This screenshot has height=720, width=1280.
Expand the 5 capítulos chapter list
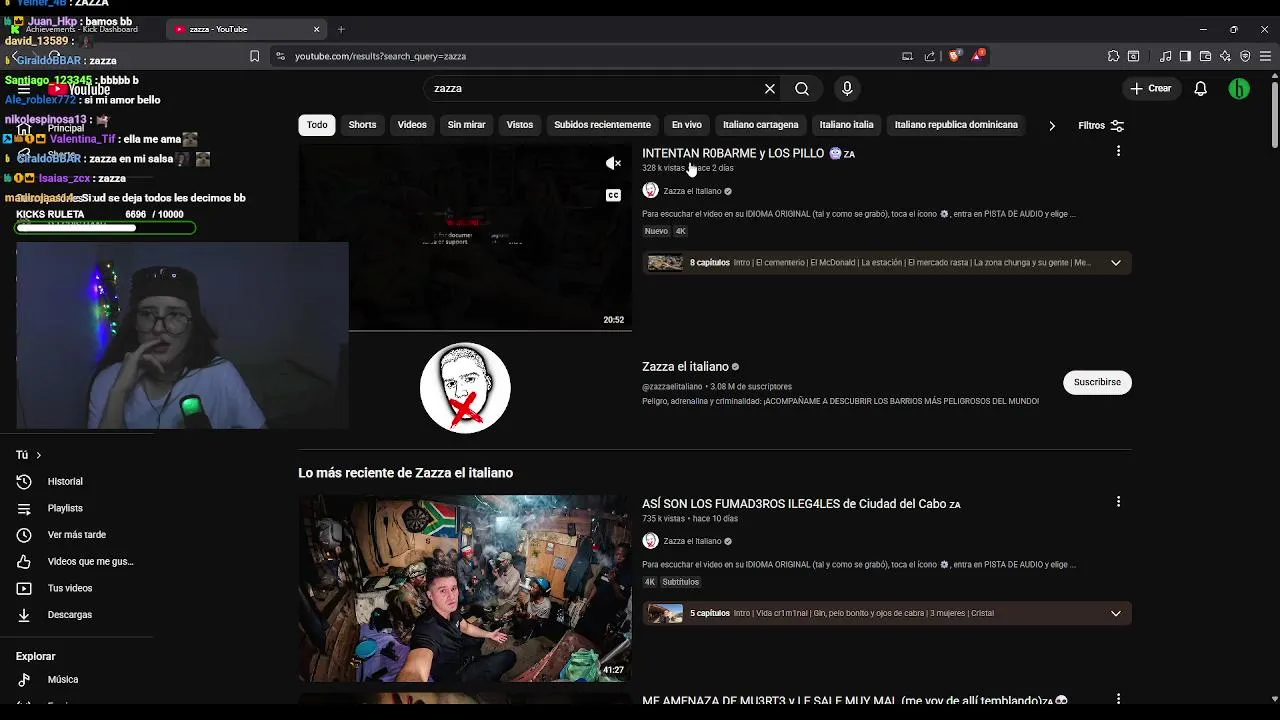[x=1116, y=613]
